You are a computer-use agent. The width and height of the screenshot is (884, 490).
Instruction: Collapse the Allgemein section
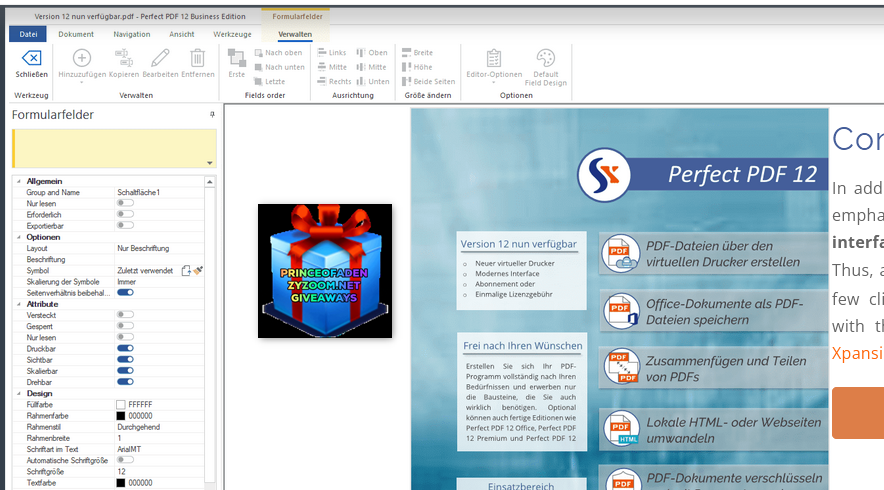coord(19,181)
